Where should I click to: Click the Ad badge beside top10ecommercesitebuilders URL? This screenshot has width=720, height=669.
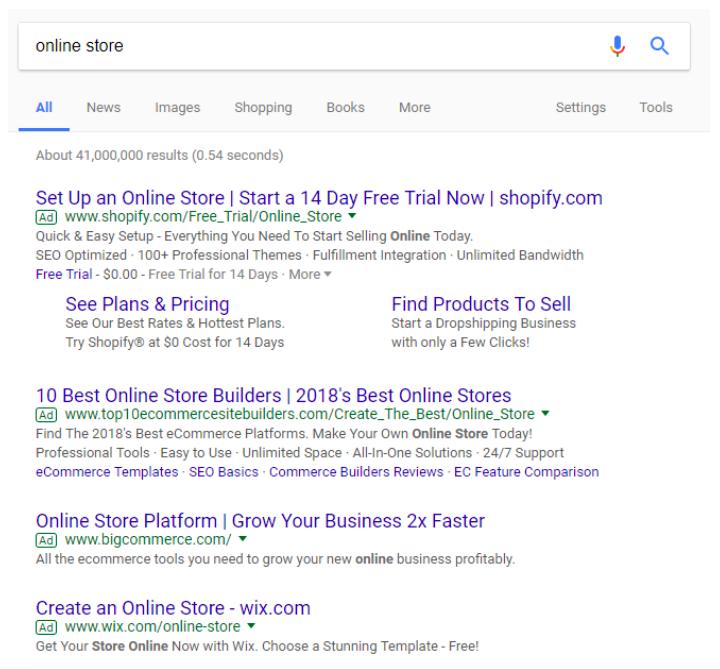pyautogui.click(x=46, y=415)
